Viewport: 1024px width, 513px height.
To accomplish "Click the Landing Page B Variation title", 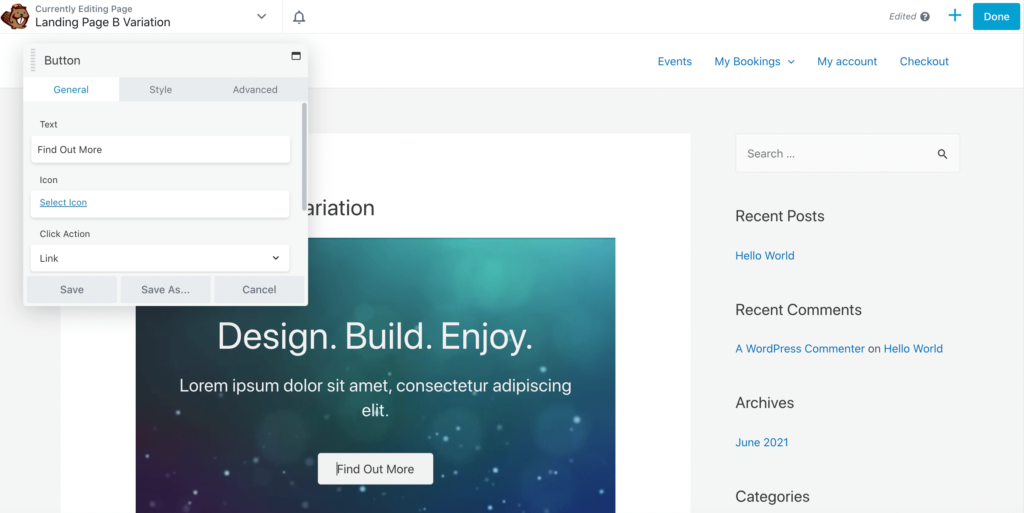I will 103,22.
